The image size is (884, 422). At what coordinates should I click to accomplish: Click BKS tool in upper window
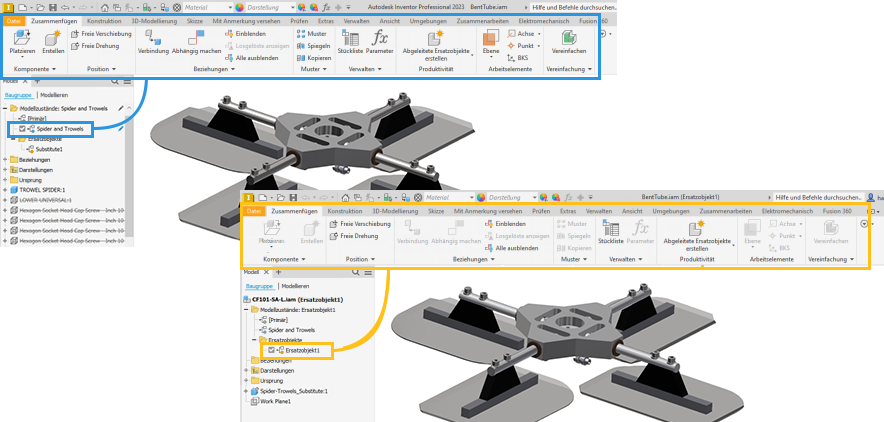click(518, 58)
